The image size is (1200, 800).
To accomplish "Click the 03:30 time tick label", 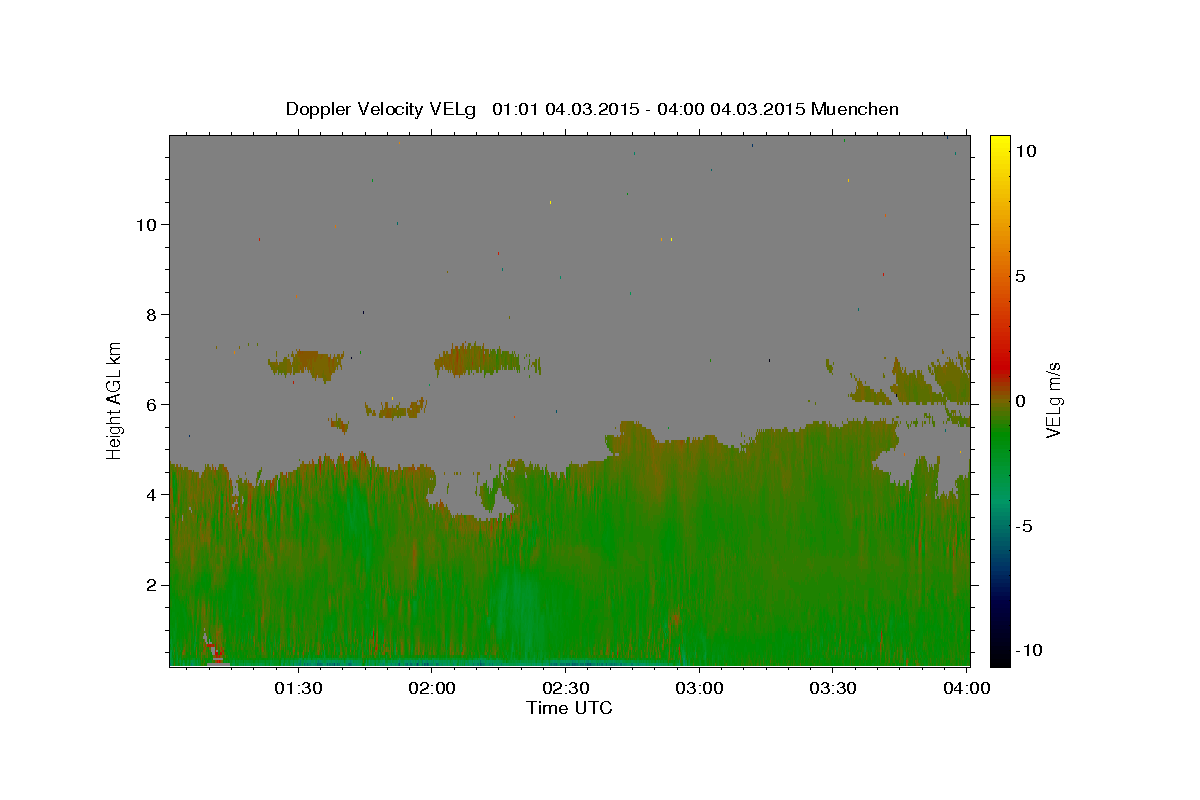I will [833, 688].
